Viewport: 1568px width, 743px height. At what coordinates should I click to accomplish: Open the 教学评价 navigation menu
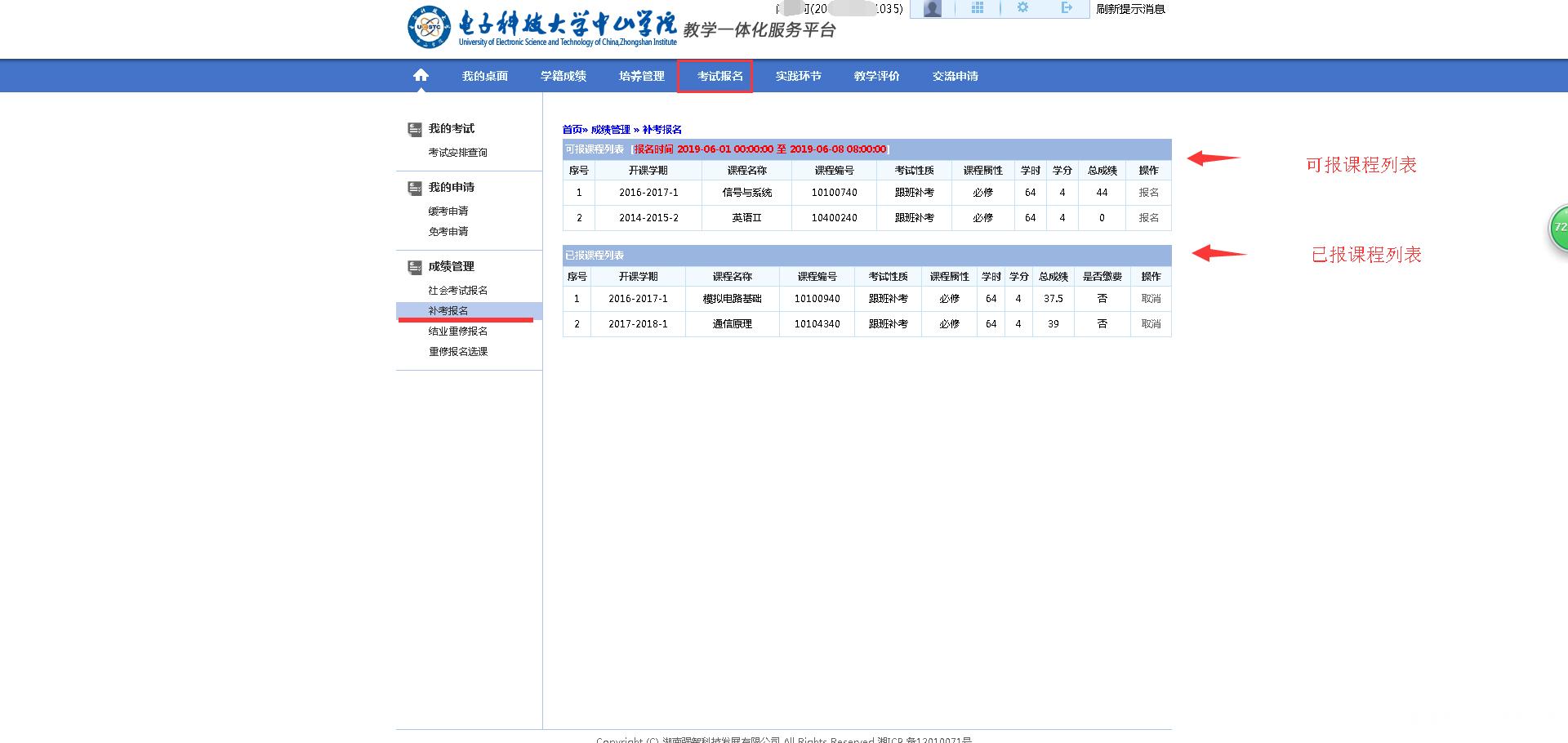tap(876, 76)
